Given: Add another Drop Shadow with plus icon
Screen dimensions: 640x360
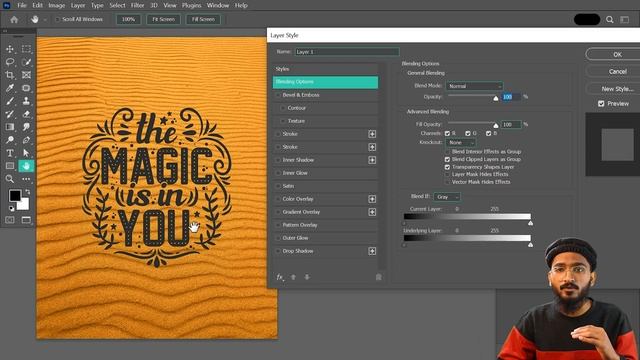Looking at the screenshot, I should click(x=372, y=251).
